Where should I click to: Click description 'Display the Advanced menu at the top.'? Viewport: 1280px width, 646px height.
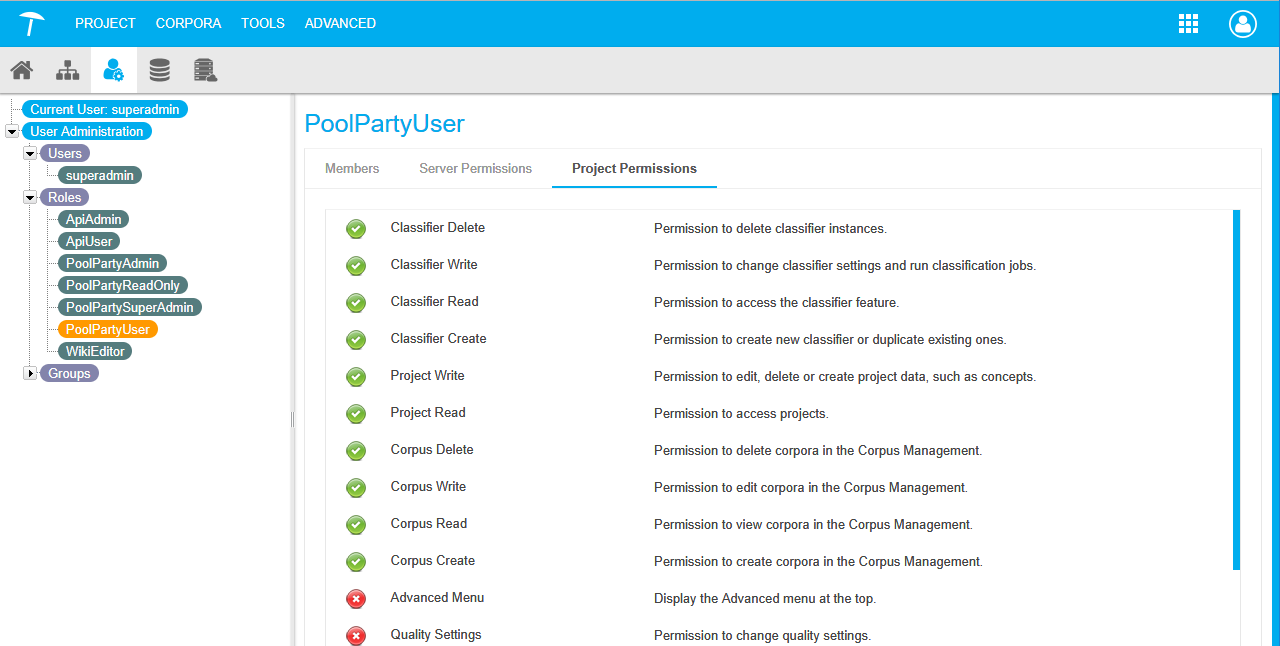click(x=765, y=599)
